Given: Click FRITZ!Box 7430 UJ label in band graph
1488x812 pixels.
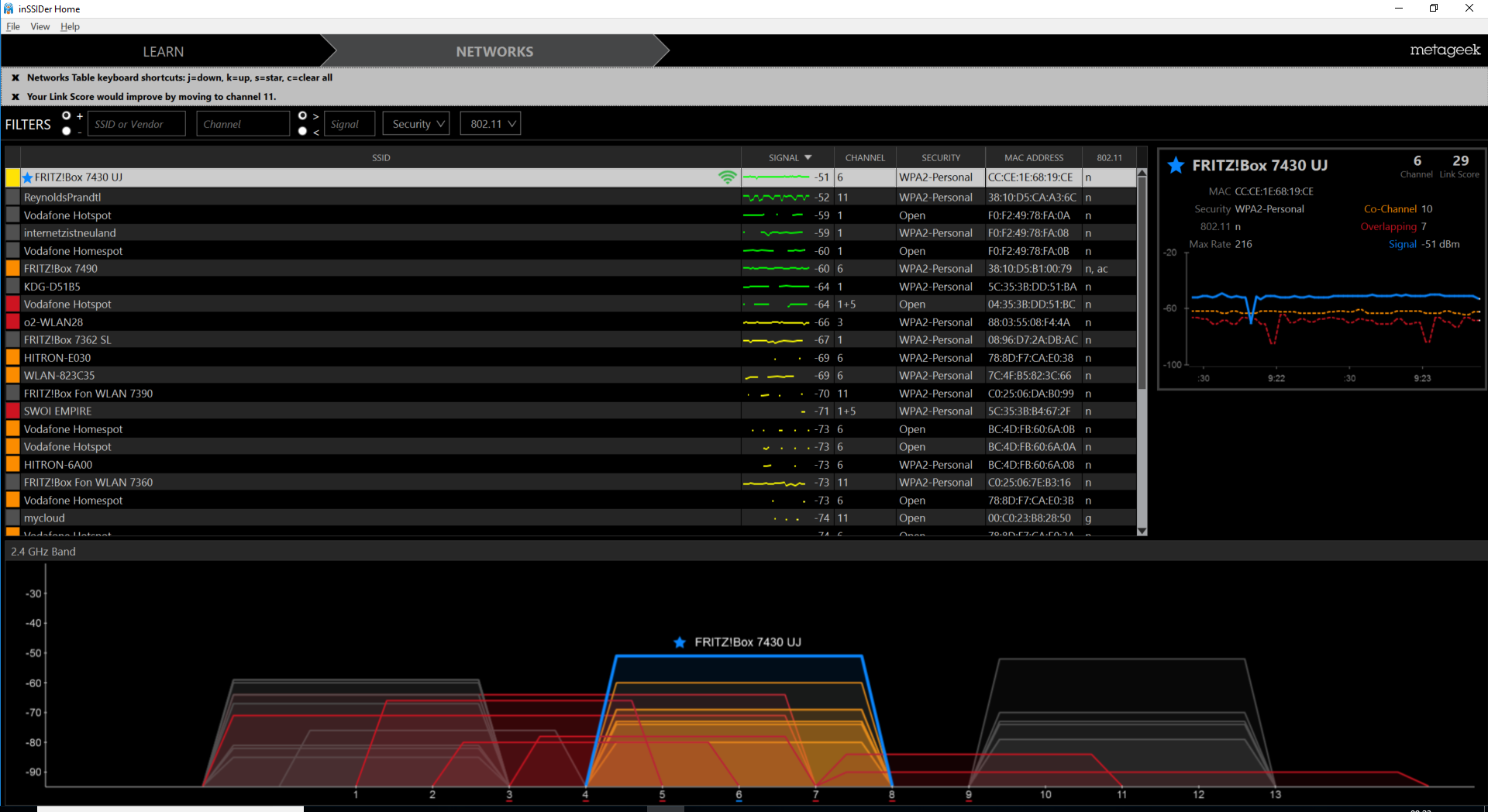Looking at the screenshot, I should click(747, 642).
